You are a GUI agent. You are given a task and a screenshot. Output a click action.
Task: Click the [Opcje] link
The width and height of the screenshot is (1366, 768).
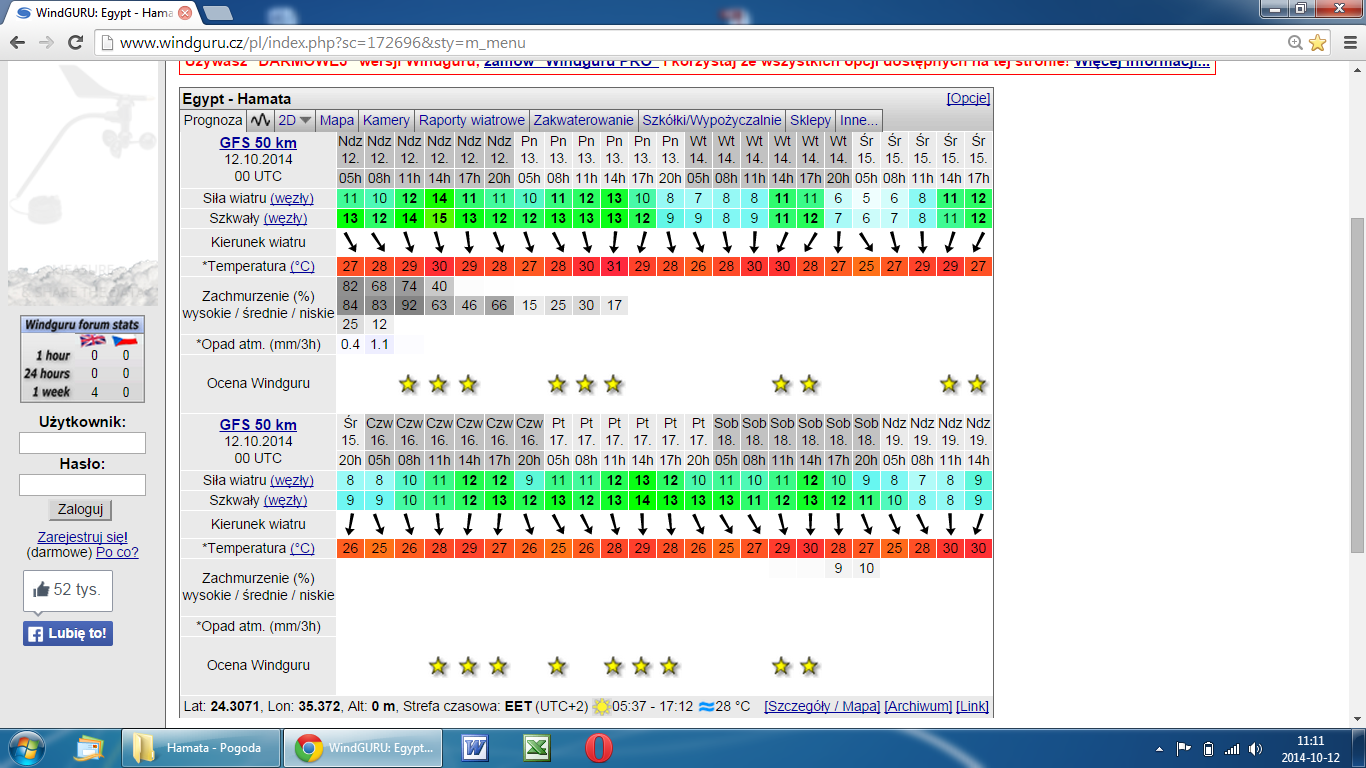[x=968, y=98]
